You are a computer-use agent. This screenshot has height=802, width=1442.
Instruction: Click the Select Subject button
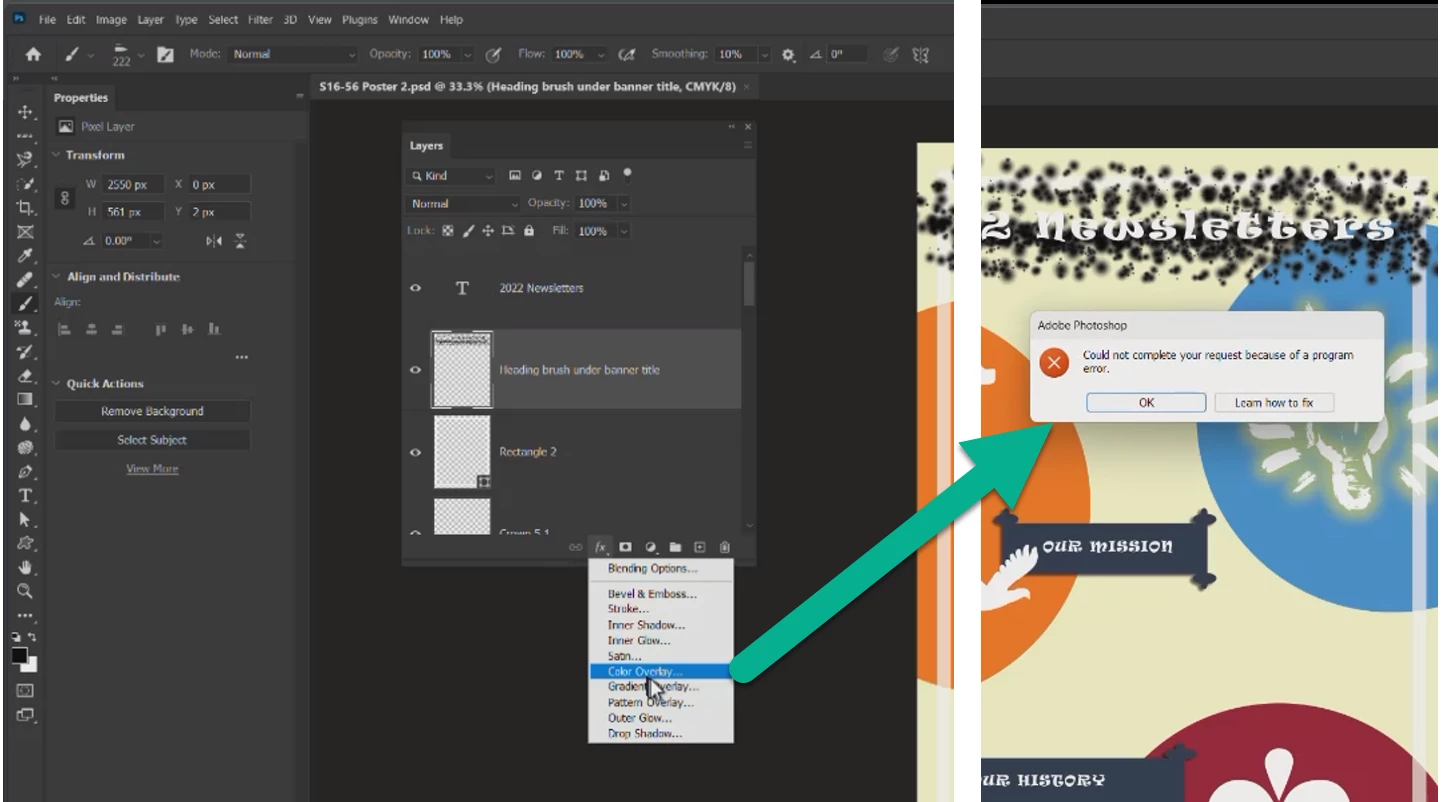point(152,440)
